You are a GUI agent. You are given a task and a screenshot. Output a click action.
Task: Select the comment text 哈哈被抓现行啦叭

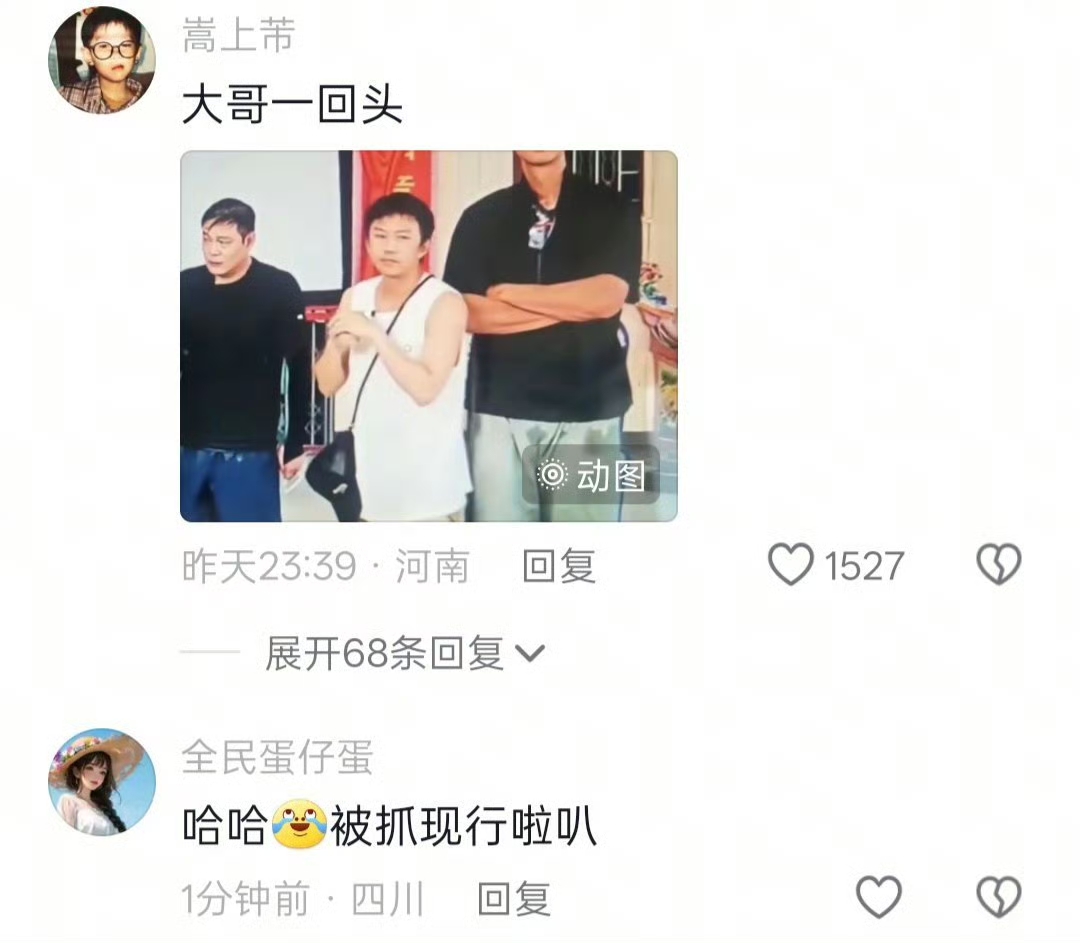(x=389, y=826)
